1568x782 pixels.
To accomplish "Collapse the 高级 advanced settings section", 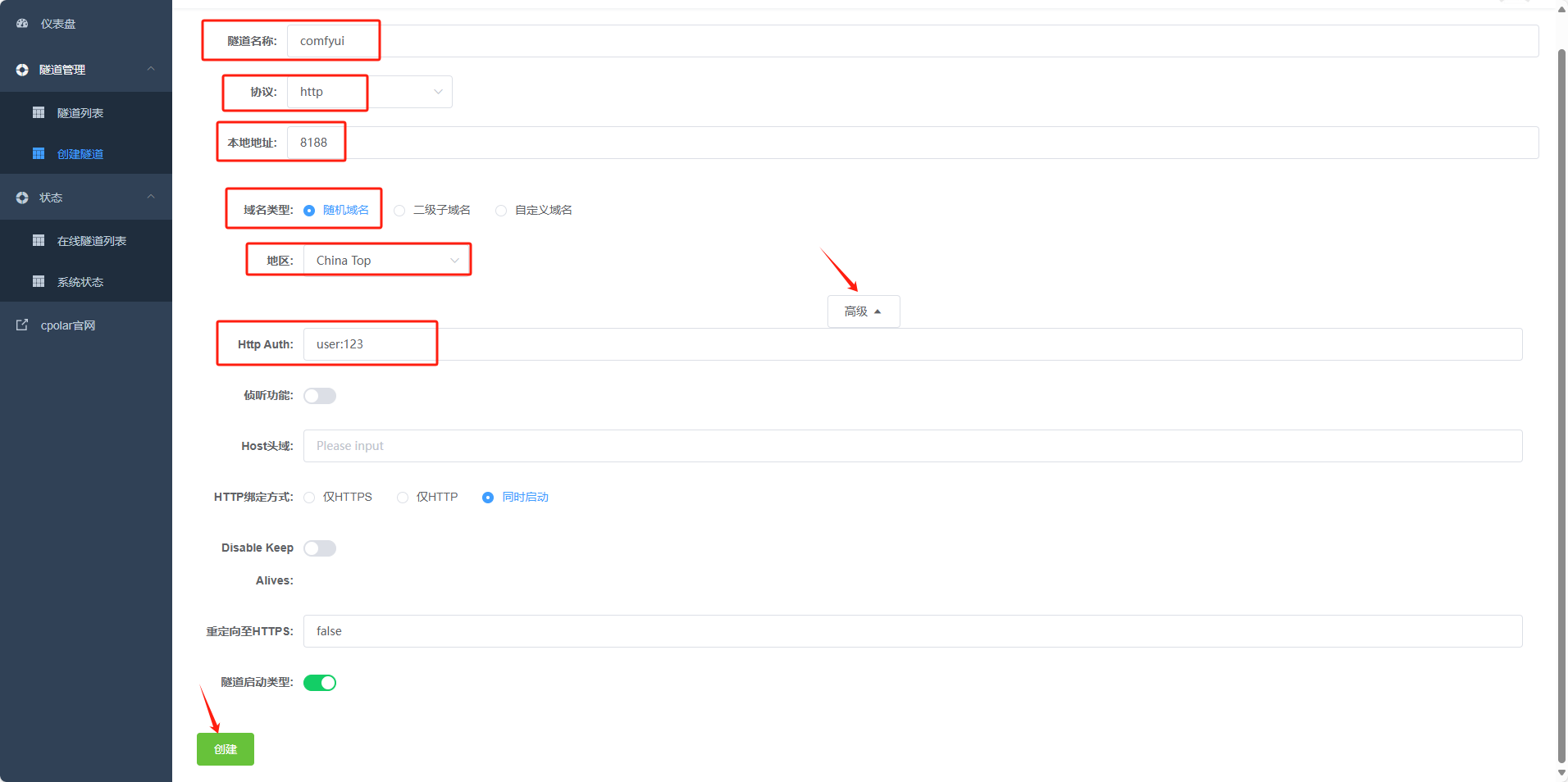I will (863, 311).
